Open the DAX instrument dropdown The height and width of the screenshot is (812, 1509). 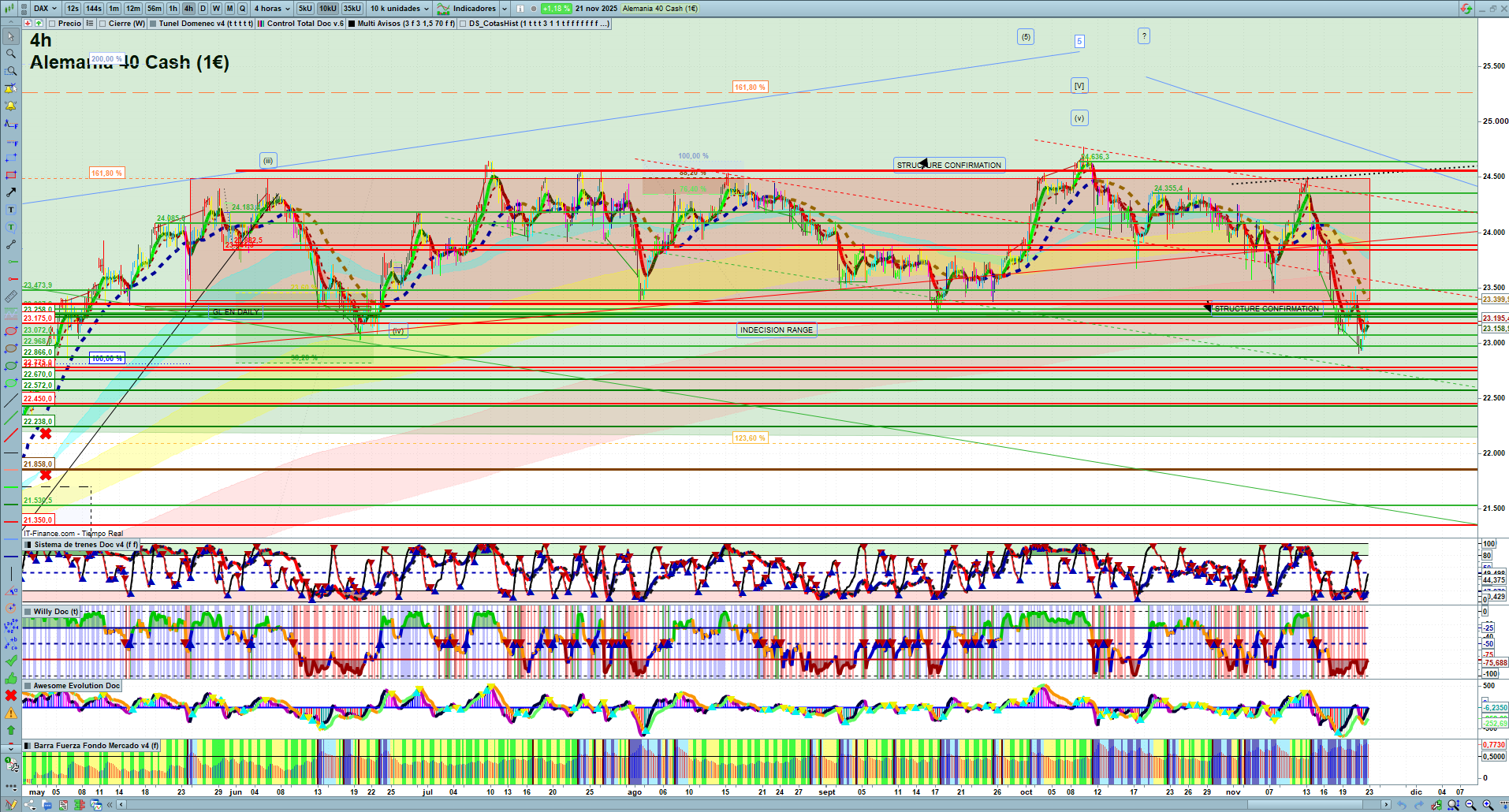tap(45, 9)
